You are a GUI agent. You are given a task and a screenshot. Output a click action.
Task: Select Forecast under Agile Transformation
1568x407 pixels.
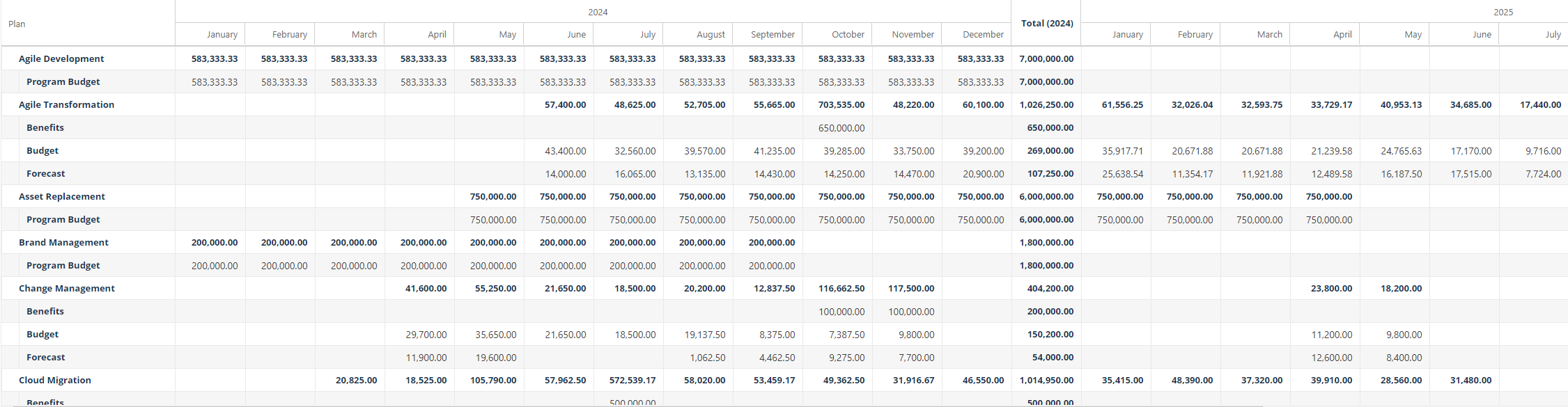point(45,173)
